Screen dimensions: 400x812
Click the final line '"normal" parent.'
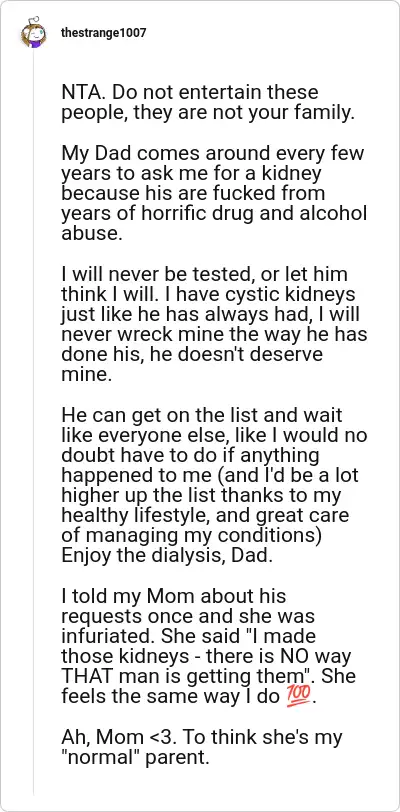(x=135, y=758)
